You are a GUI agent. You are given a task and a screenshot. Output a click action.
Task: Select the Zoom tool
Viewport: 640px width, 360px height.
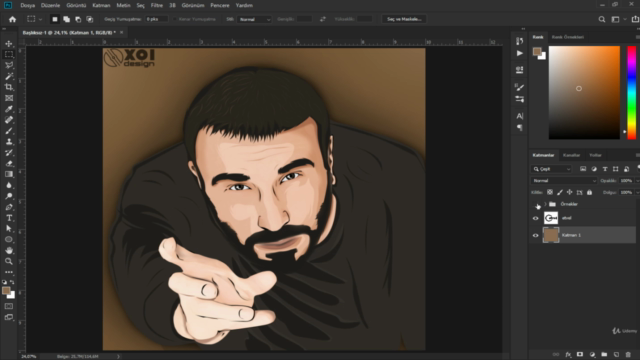pos(9,261)
